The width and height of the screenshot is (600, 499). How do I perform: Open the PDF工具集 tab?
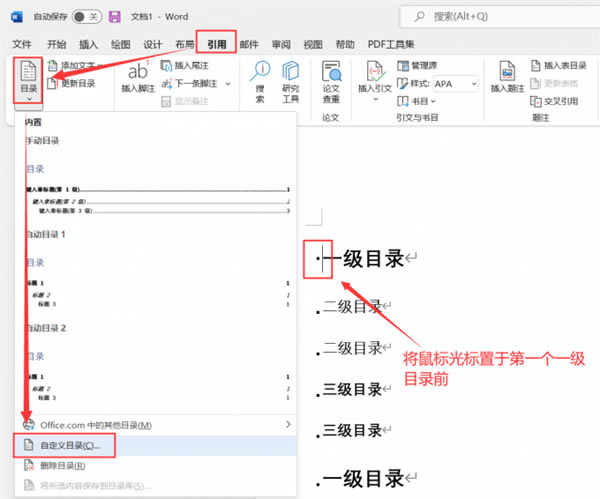click(391, 44)
